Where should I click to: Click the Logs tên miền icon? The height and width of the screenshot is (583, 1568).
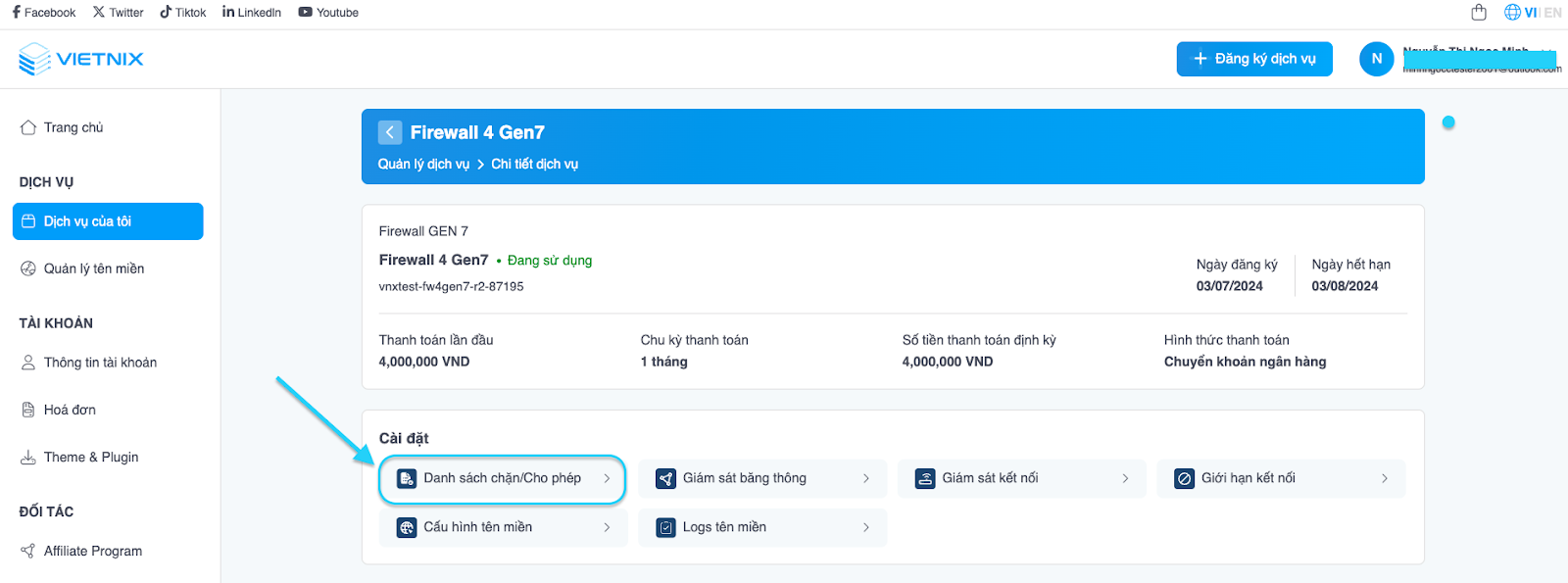click(666, 527)
